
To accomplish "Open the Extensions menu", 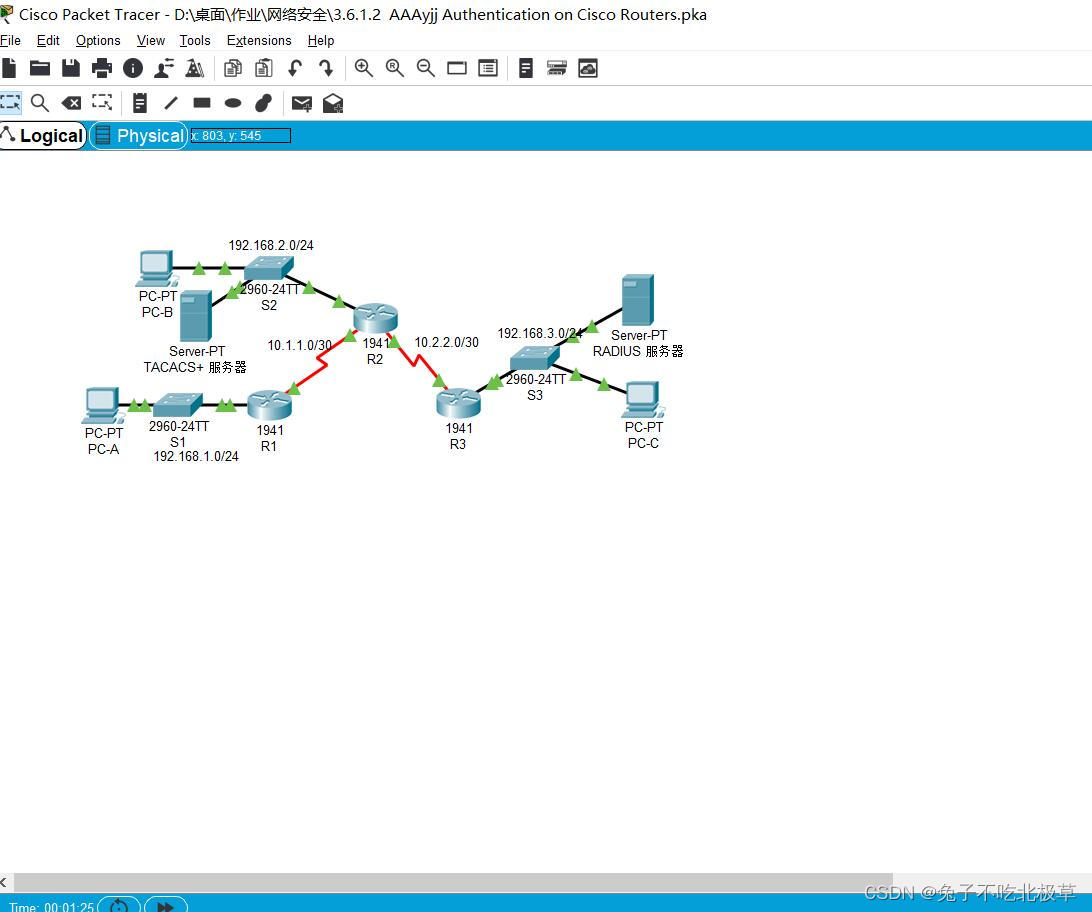I will click(259, 40).
